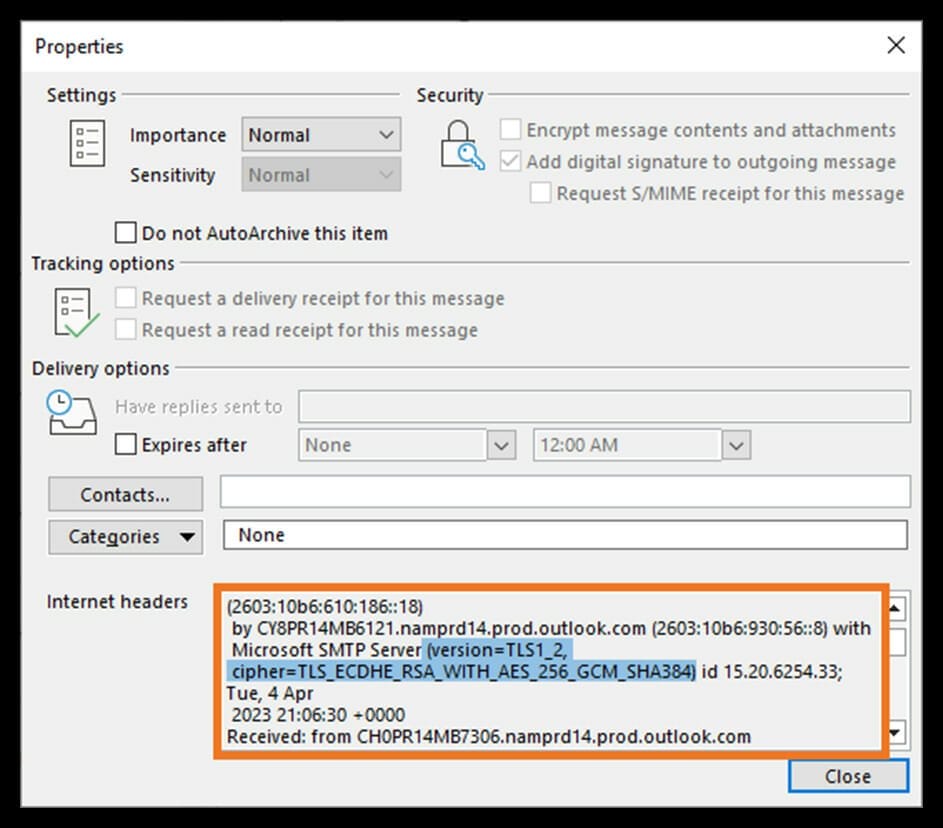Click the Close button

(x=848, y=776)
